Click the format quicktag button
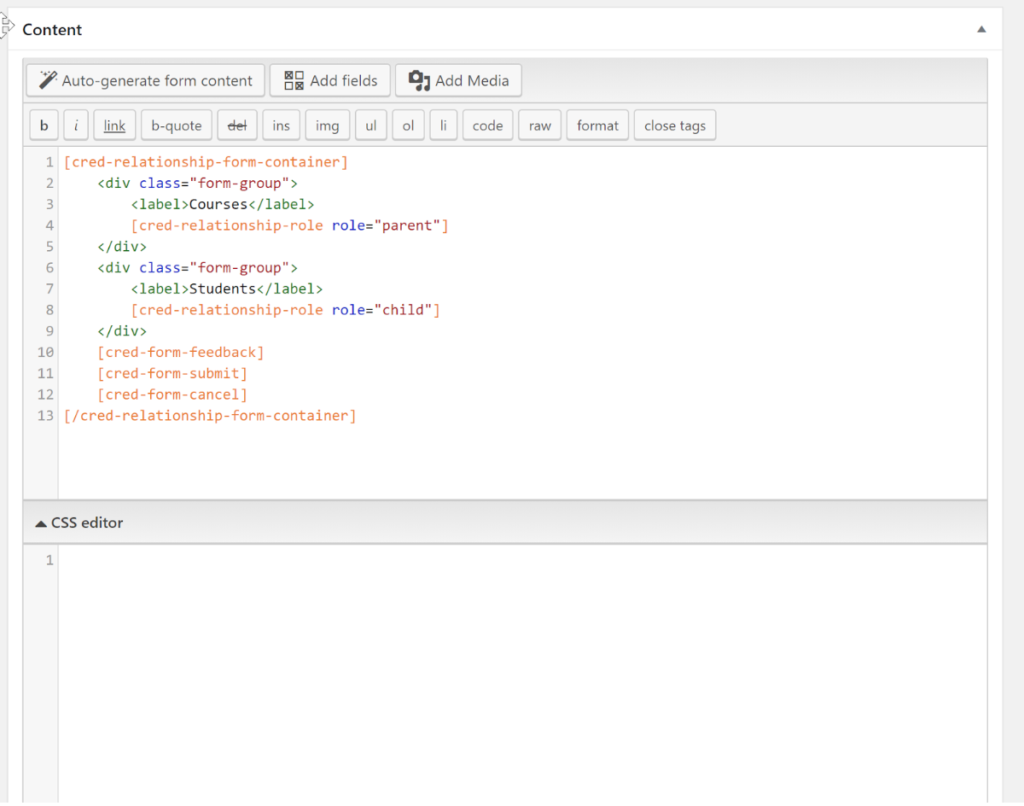The height and width of the screenshot is (806, 1024). [597, 126]
